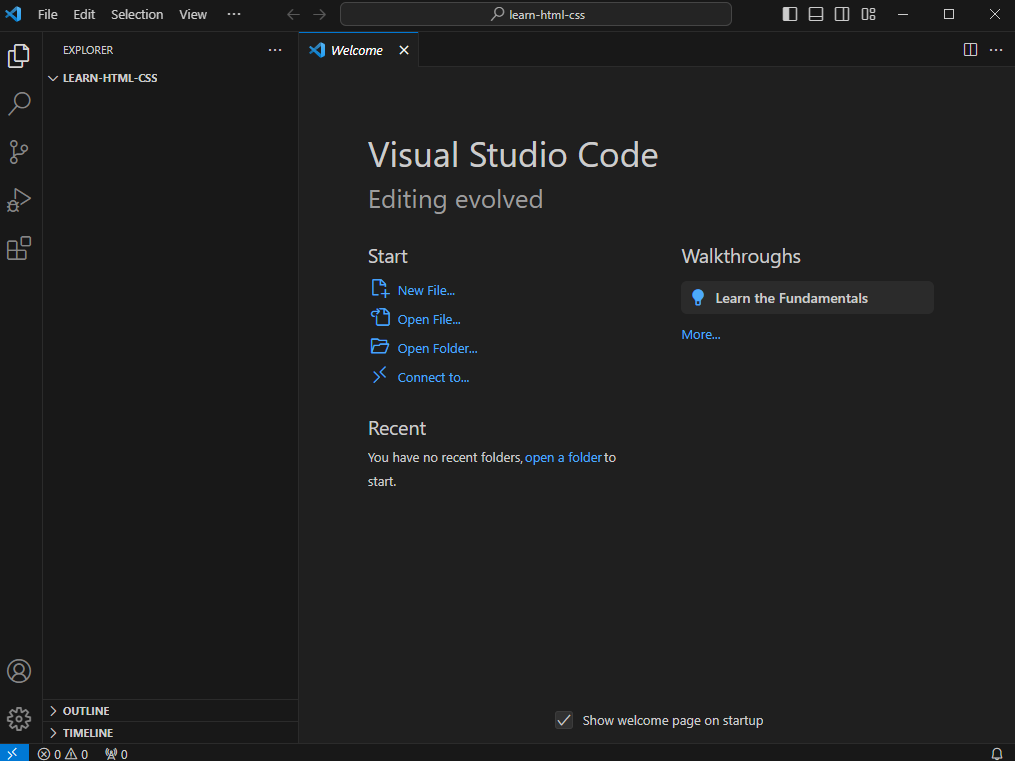Click the New File icon under Start
Image resolution: width=1015 pixels, height=761 pixels.
380,288
